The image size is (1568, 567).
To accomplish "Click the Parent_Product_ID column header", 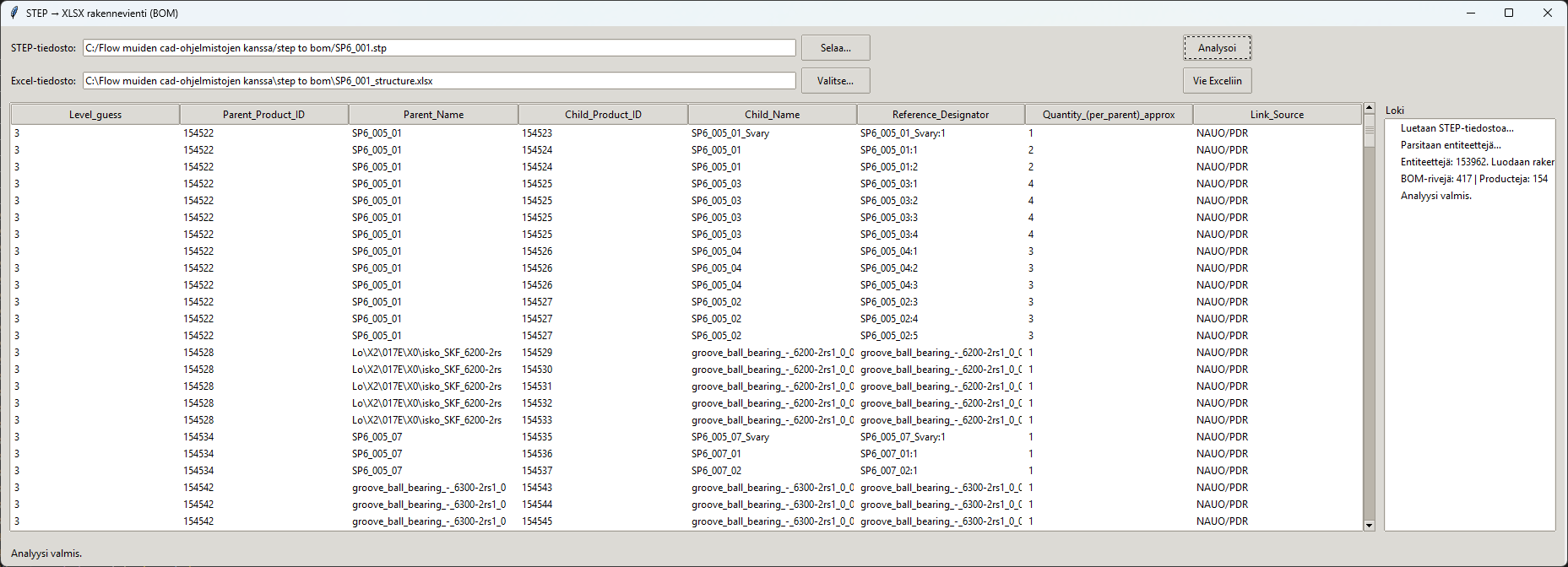I will point(263,115).
